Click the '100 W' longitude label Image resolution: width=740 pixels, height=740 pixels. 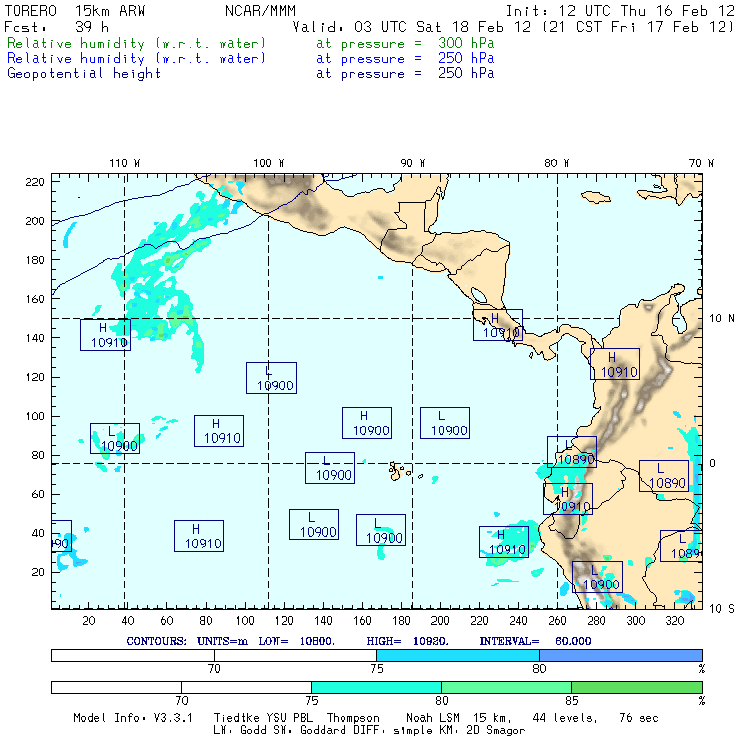pyautogui.click(x=269, y=163)
